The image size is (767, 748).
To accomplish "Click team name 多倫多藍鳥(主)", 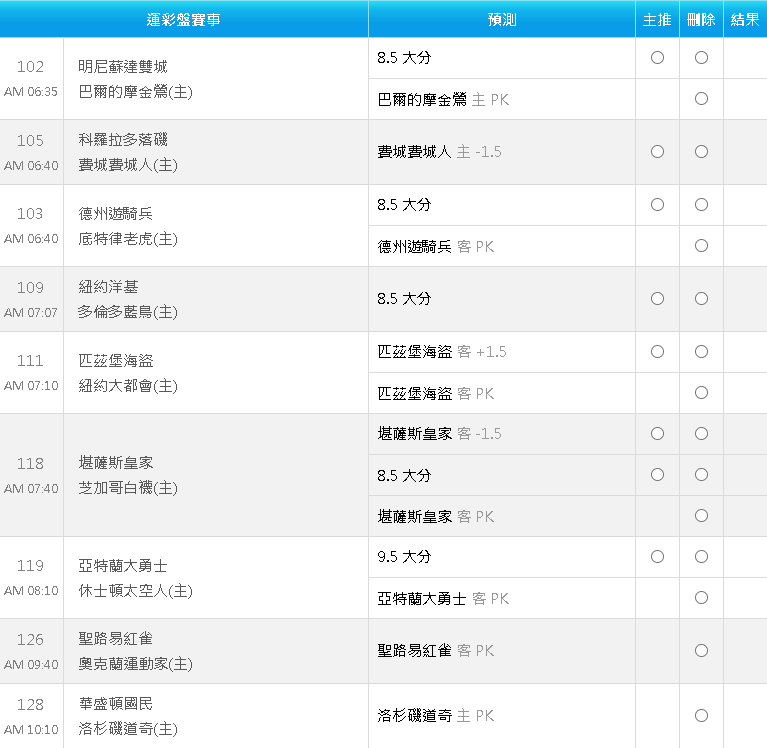I will pos(128,312).
